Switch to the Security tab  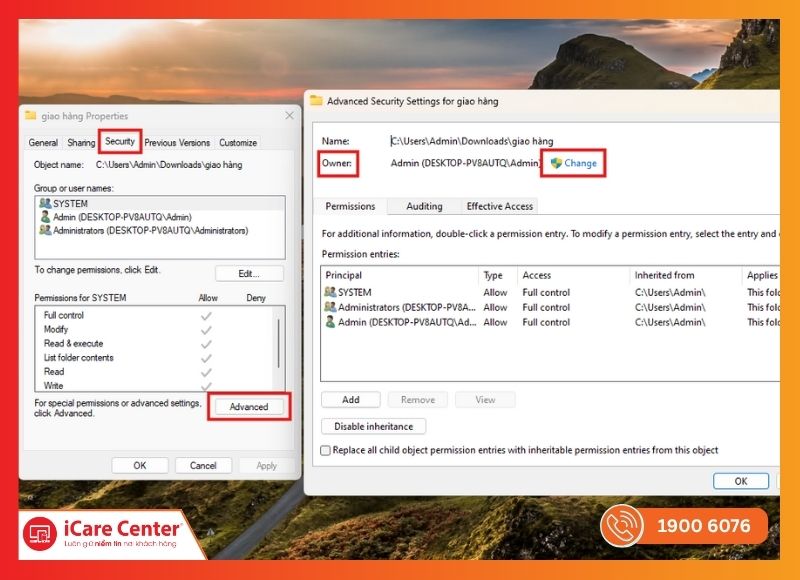[120, 142]
